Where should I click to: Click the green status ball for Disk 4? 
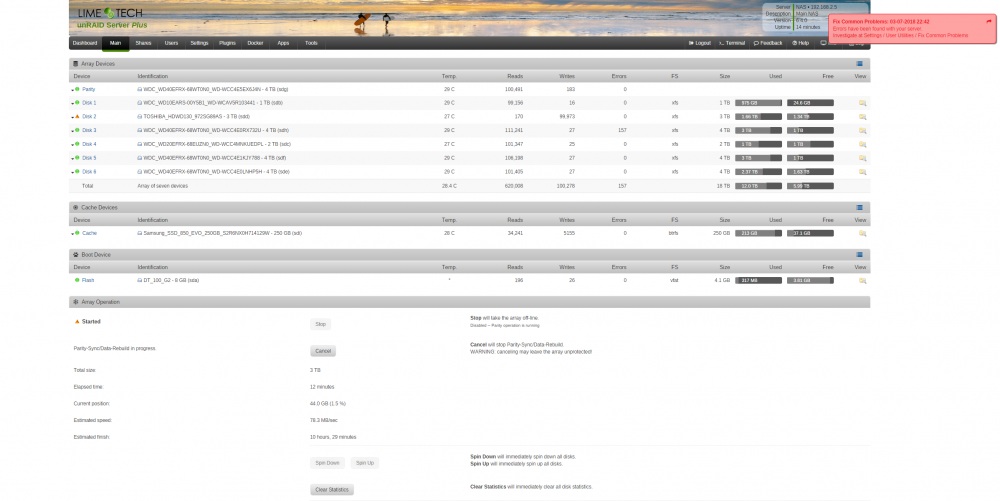[77, 144]
